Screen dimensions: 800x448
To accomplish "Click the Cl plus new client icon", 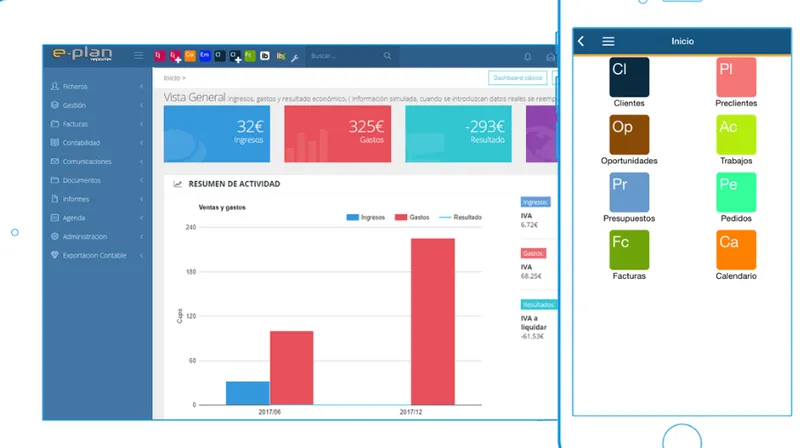I will coord(235,56).
